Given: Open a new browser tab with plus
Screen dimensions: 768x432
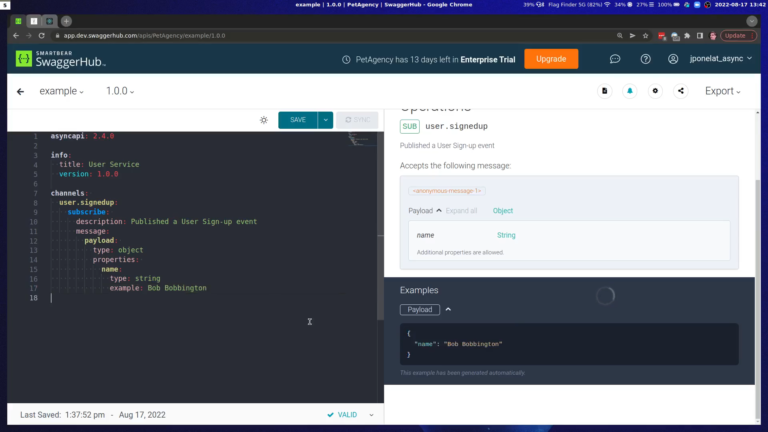Looking at the screenshot, I should click(67, 21).
